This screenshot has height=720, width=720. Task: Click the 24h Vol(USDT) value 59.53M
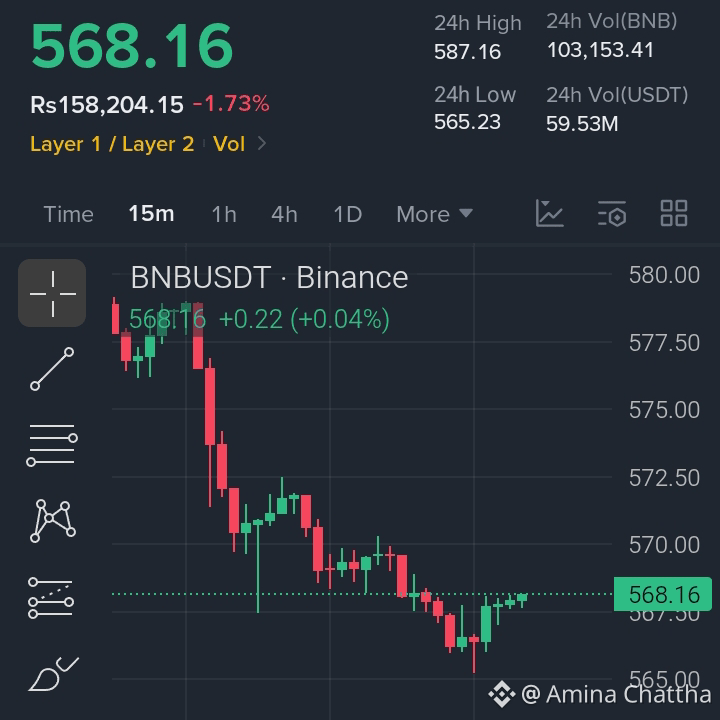(582, 124)
